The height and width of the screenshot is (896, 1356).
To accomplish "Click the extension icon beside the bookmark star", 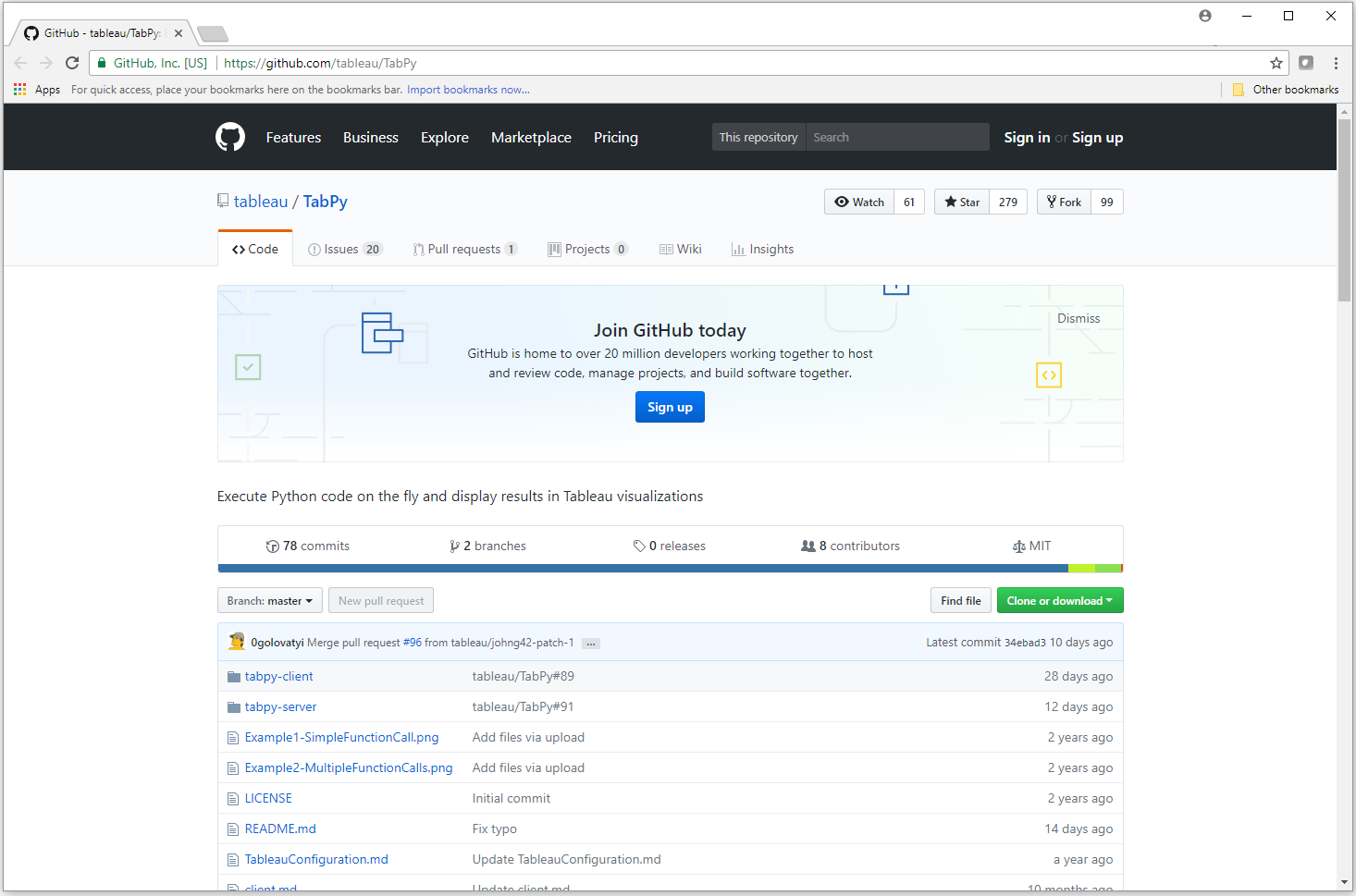I will (x=1306, y=63).
